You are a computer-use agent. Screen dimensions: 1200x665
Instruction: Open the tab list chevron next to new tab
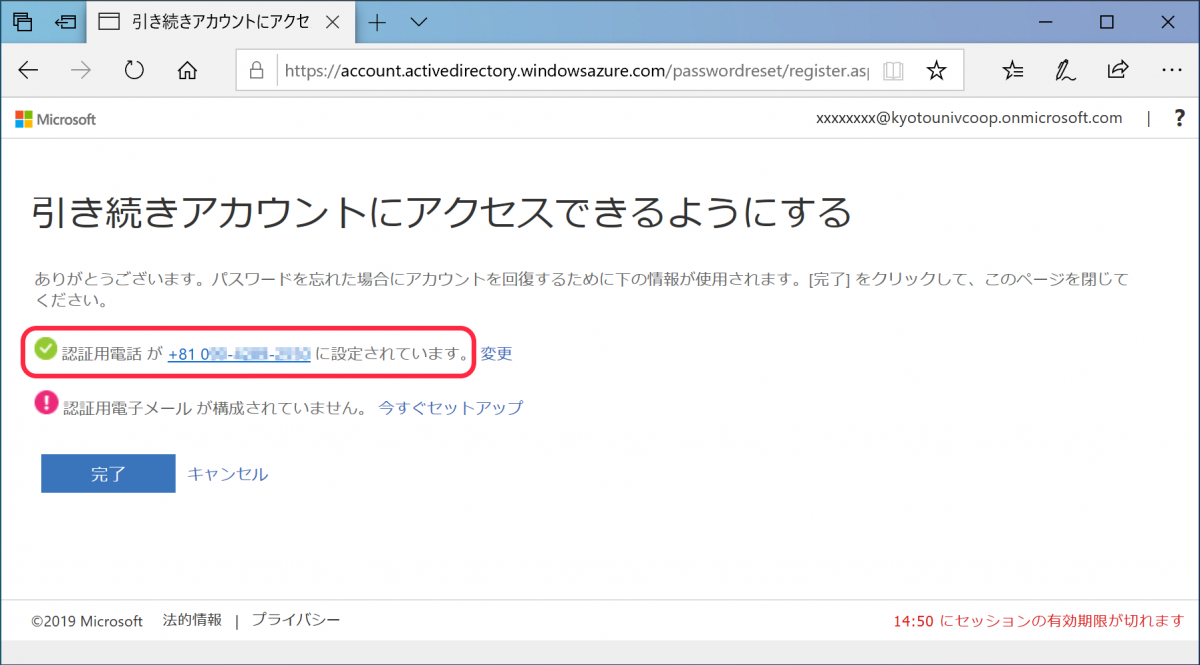pyautogui.click(x=418, y=22)
